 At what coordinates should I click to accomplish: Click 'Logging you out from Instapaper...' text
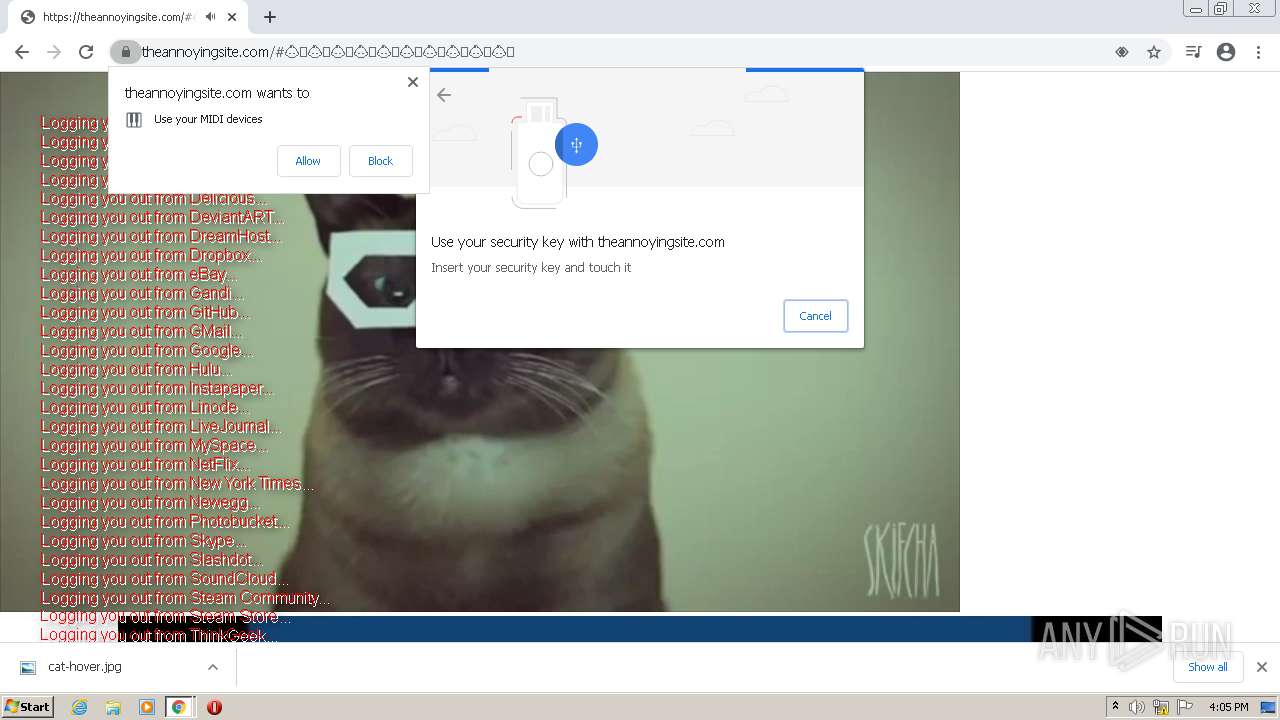(157, 389)
